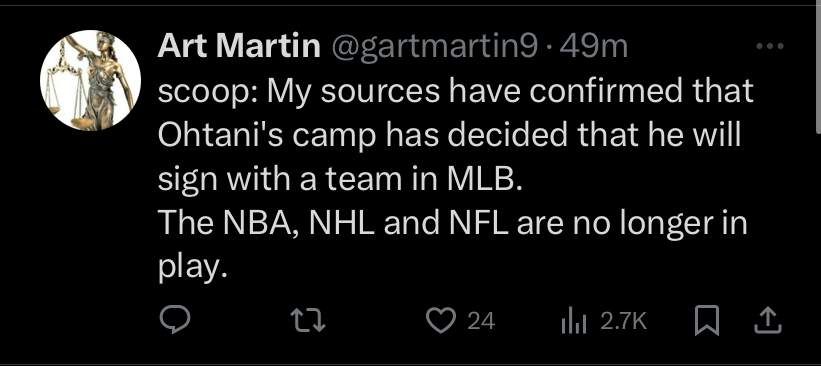Bookmark Art Martin's tweet
The height and width of the screenshot is (366, 821).
[x=706, y=320]
